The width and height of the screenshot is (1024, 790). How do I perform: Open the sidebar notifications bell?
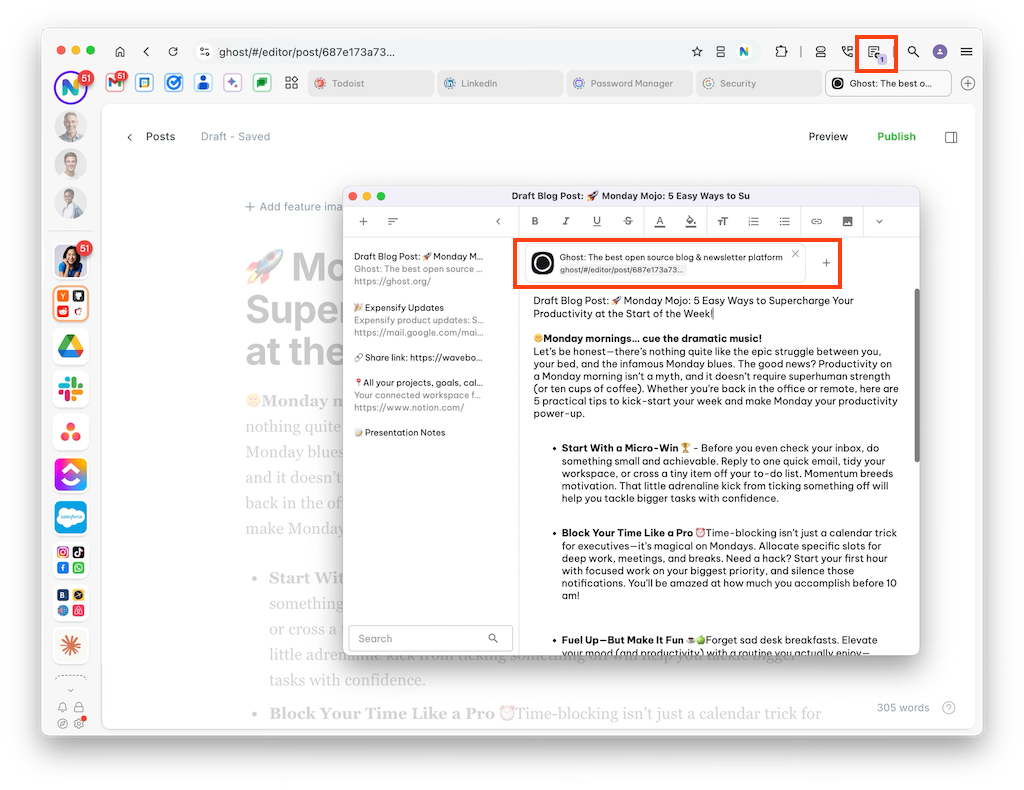(62, 707)
